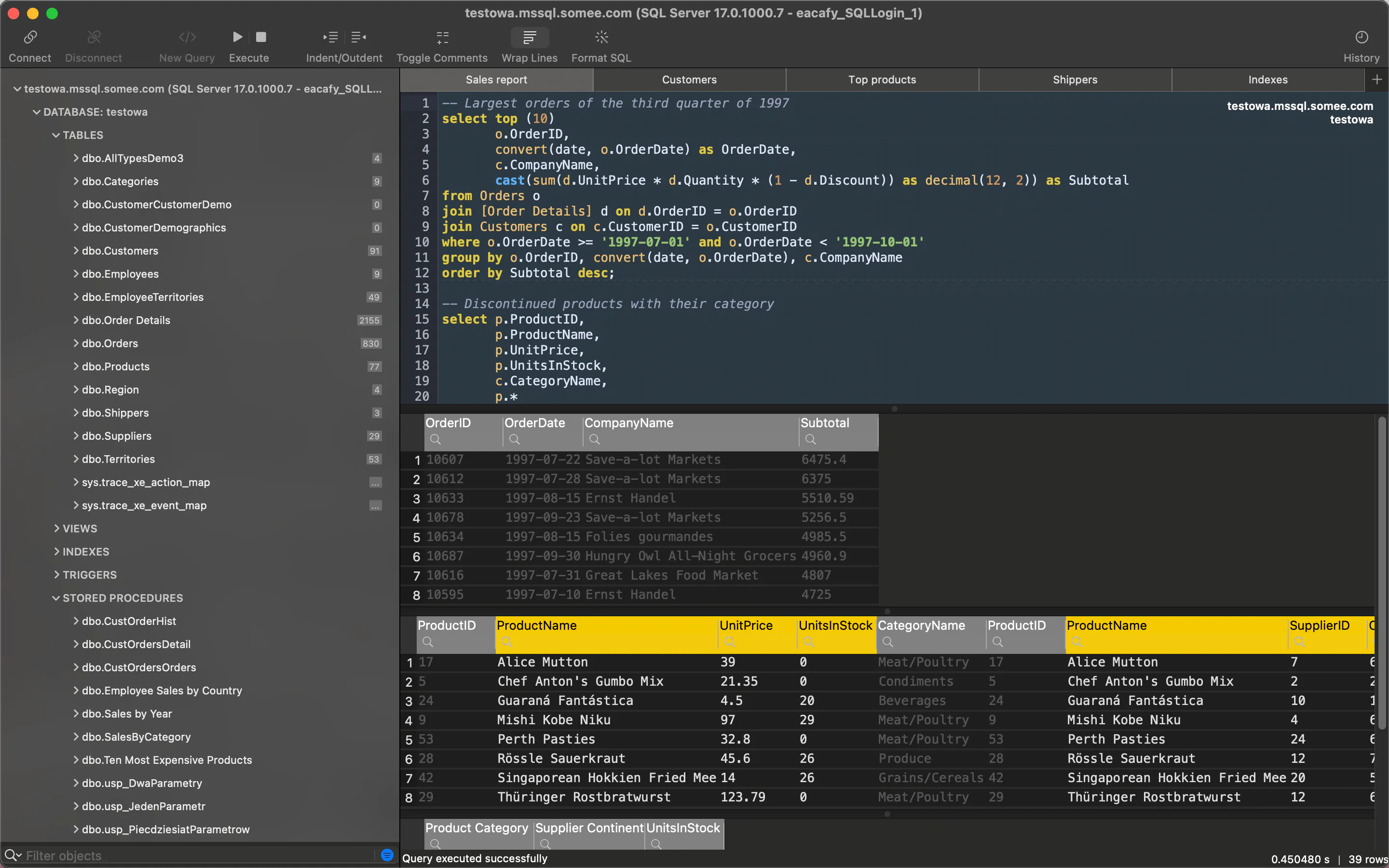Expand dbo.Categories table
This screenshot has height=868, width=1389.
click(76, 181)
